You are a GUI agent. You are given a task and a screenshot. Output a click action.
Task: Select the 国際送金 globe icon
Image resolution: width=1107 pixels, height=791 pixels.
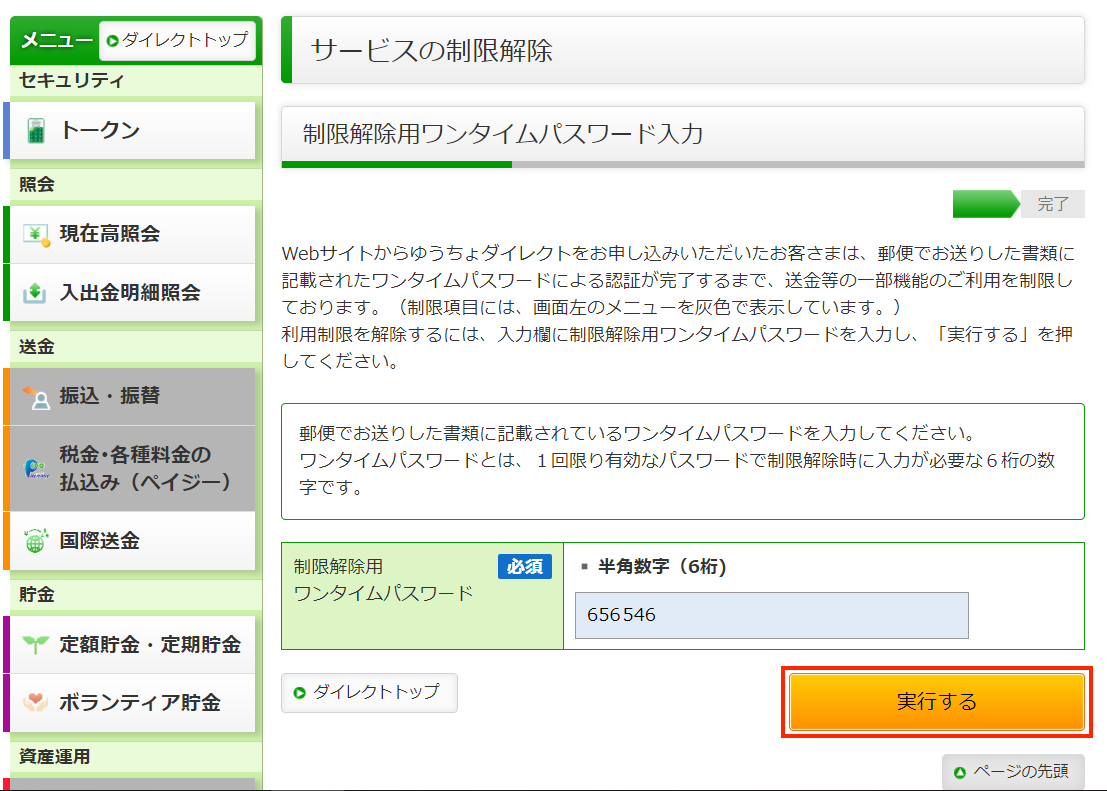[34, 541]
